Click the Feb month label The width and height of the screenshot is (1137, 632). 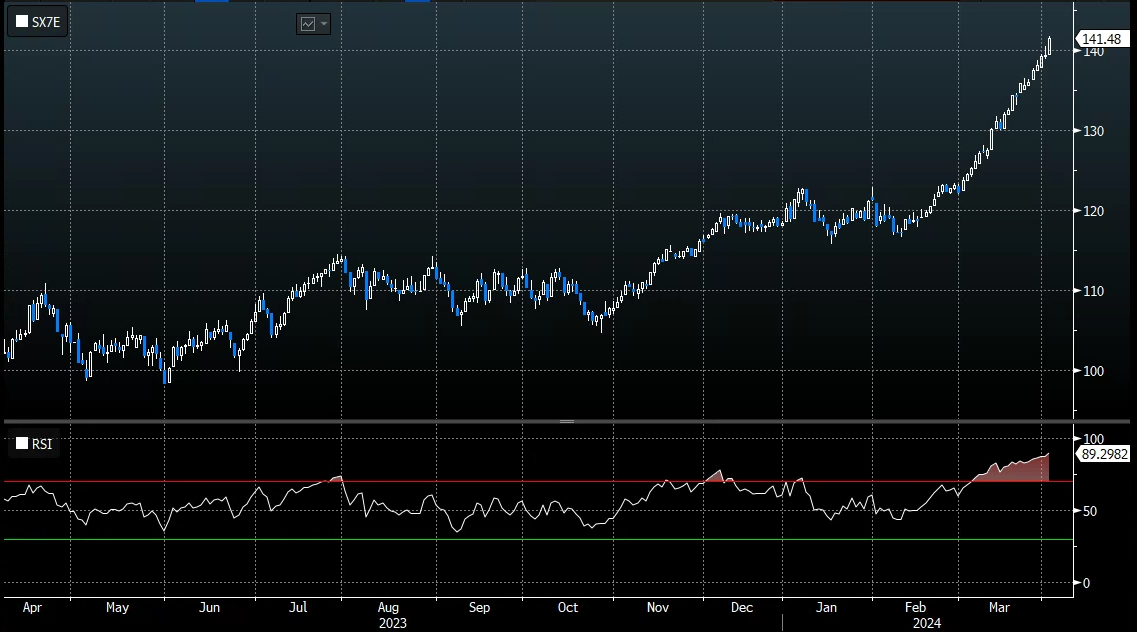[x=915, y=607]
